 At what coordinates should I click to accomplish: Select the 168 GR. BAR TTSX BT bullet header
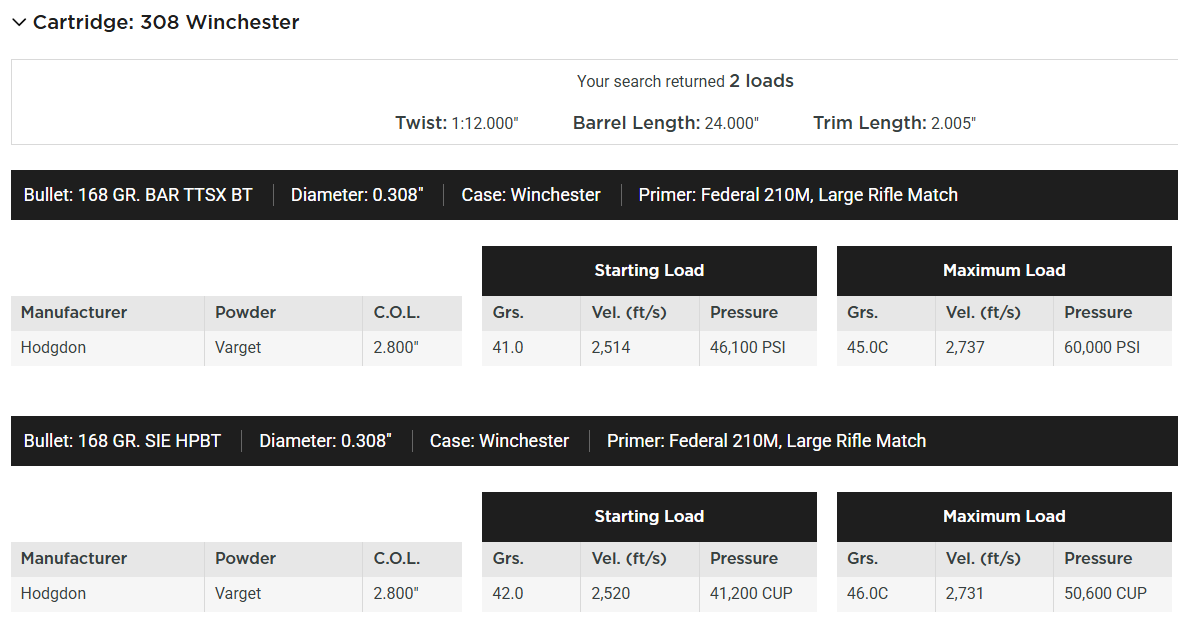138,195
